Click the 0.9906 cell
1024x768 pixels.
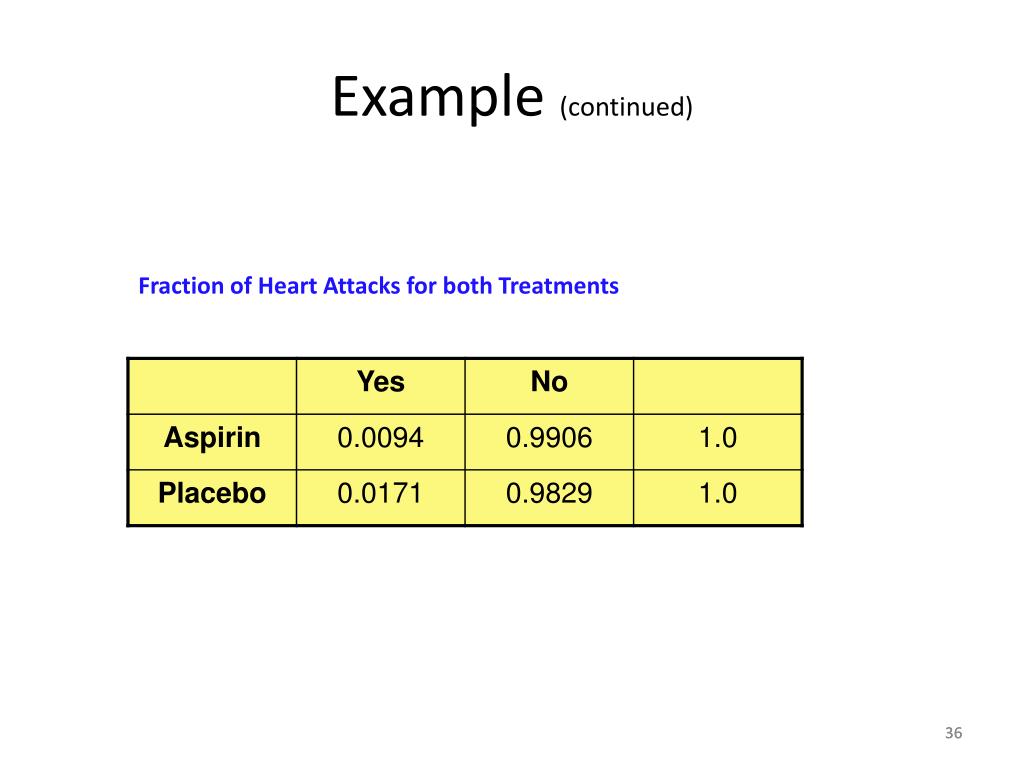coord(549,438)
